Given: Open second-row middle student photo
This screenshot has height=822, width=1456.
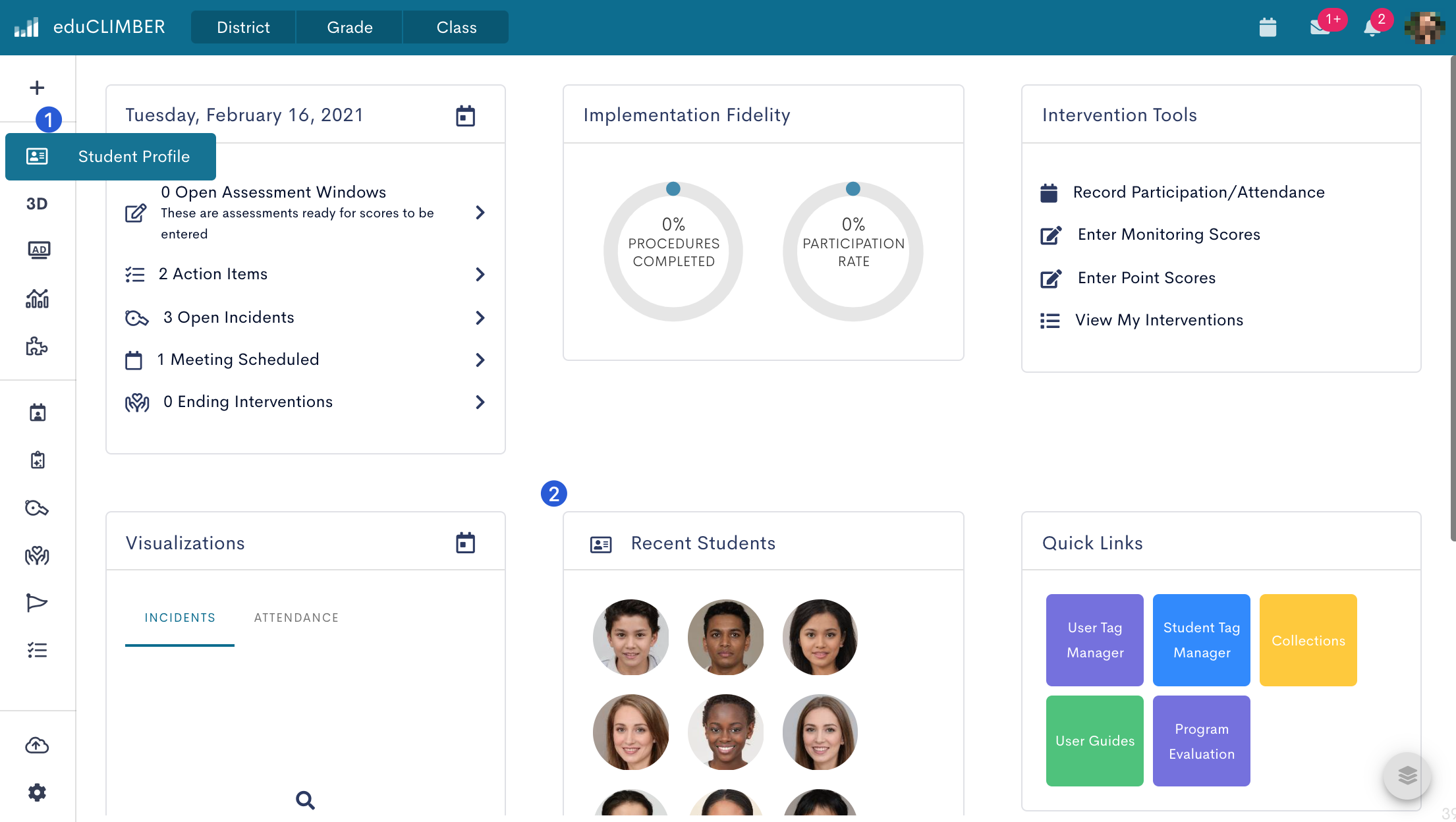Looking at the screenshot, I should (x=725, y=732).
